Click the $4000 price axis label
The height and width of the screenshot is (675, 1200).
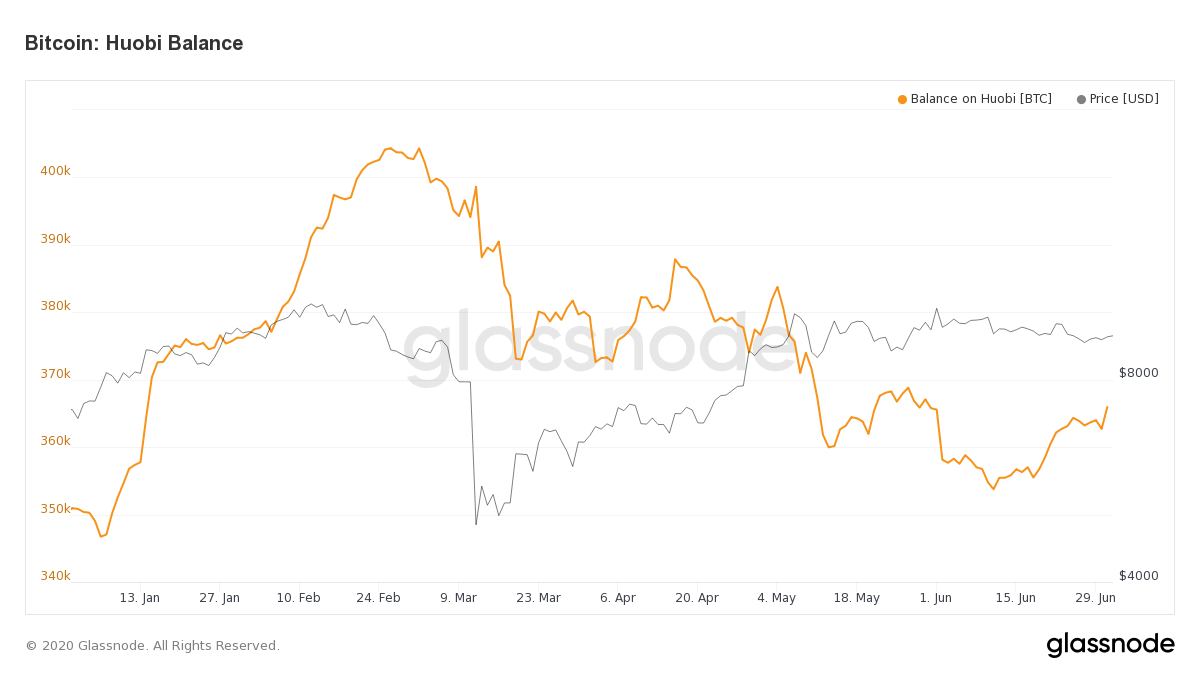click(1138, 576)
